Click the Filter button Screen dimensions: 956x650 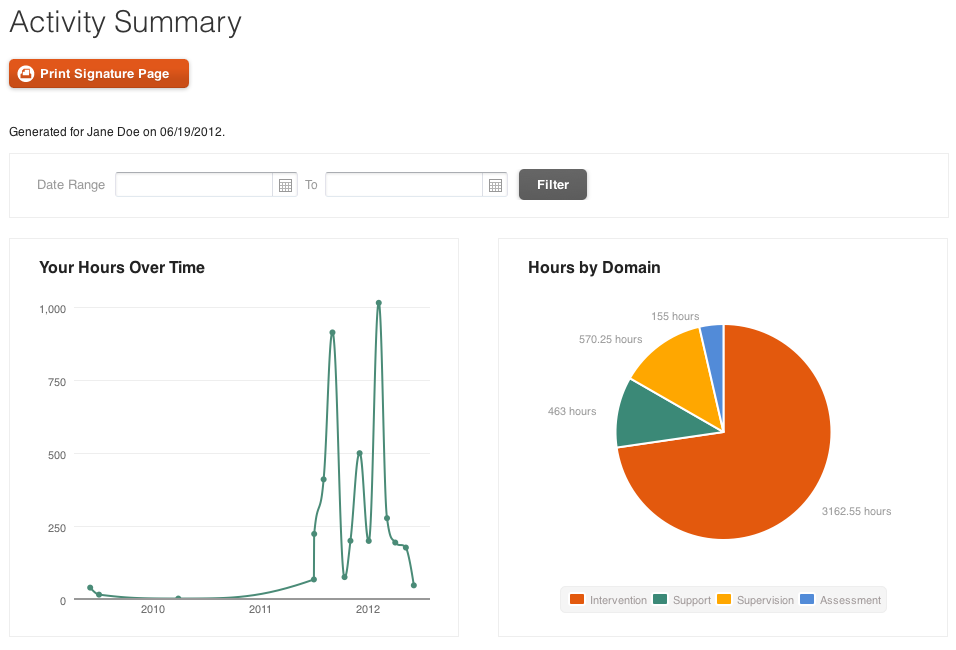tap(552, 184)
